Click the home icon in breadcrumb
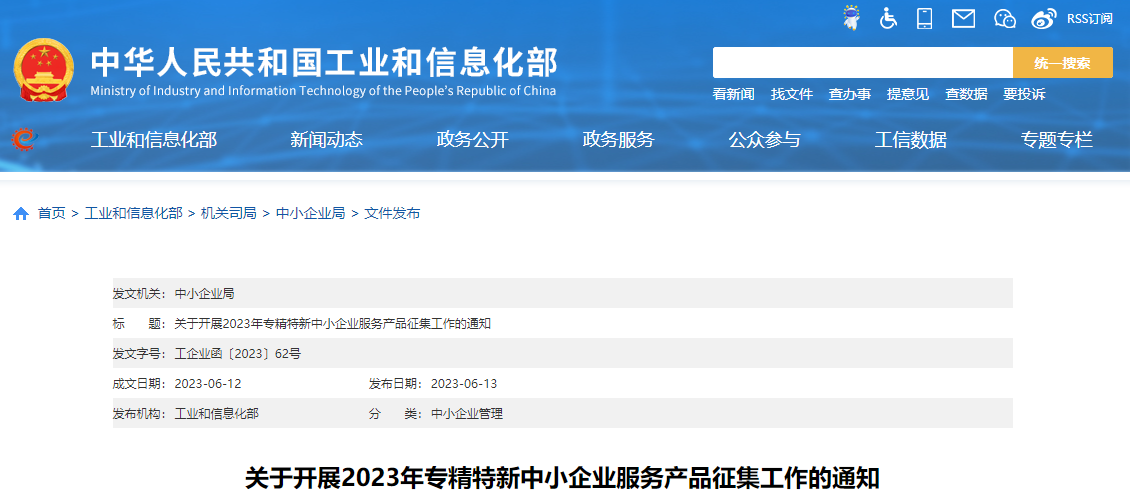This screenshot has height=496, width=1130. (x=21, y=213)
